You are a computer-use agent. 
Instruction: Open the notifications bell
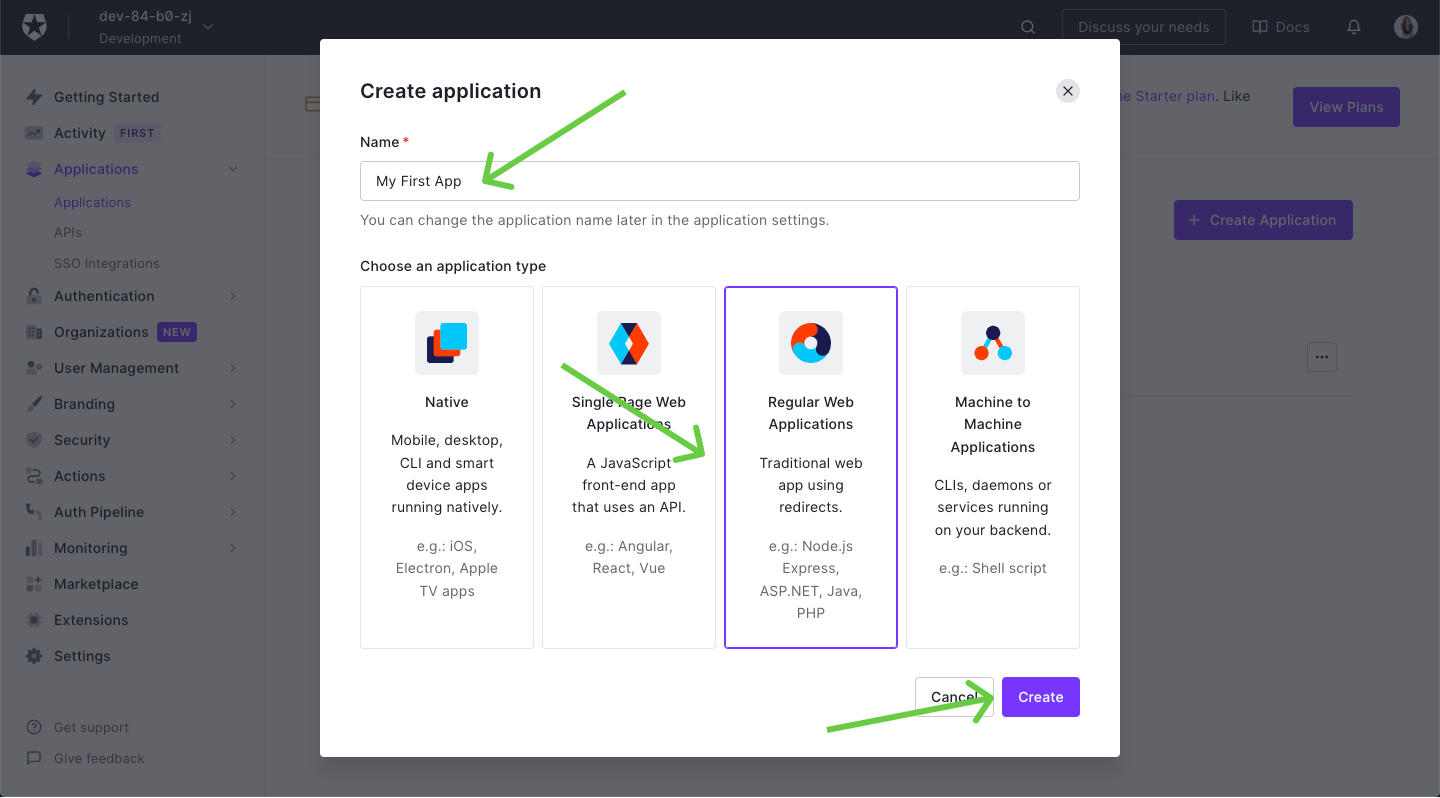(1354, 27)
